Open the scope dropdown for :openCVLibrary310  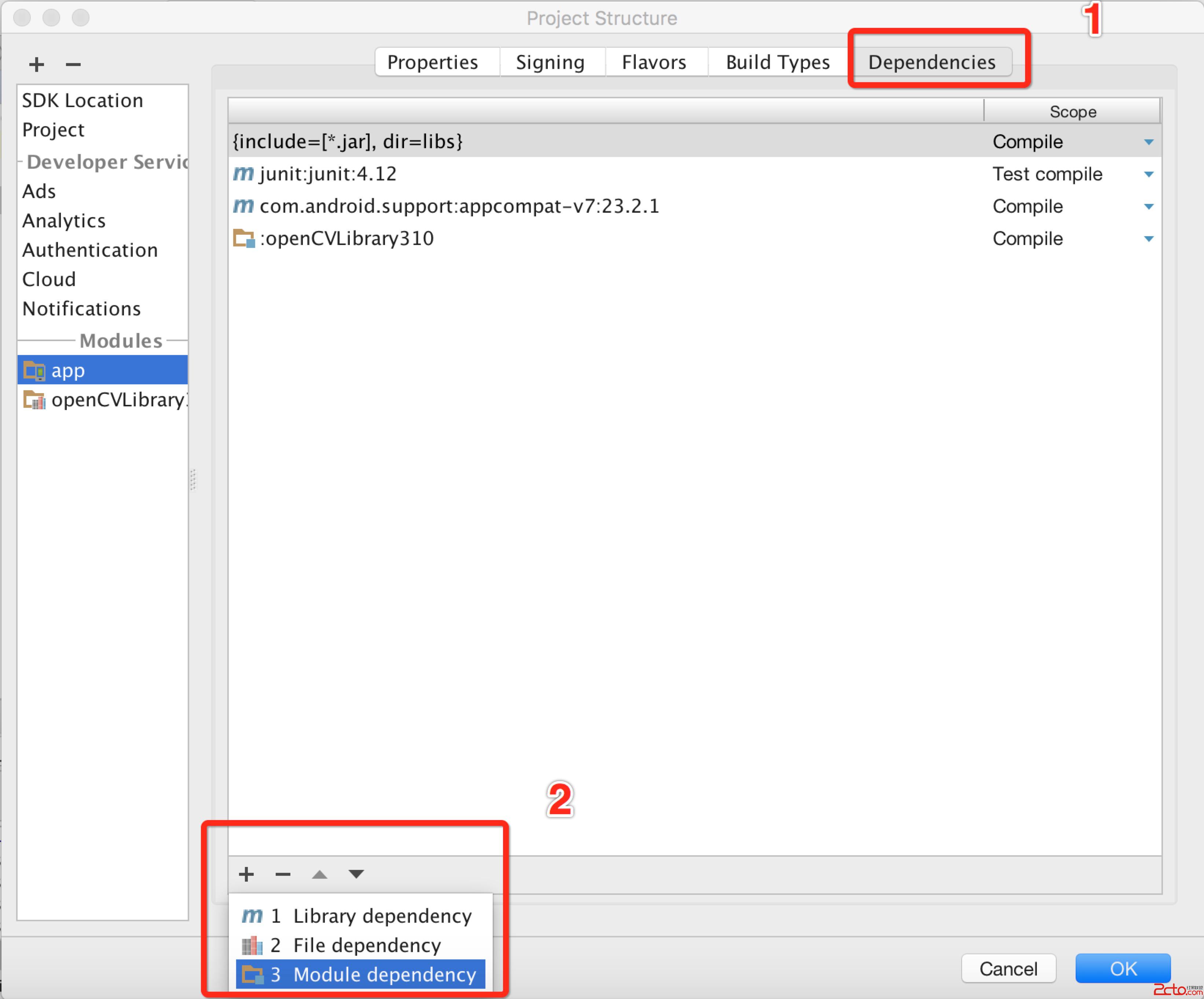(x=1148, y=239)
